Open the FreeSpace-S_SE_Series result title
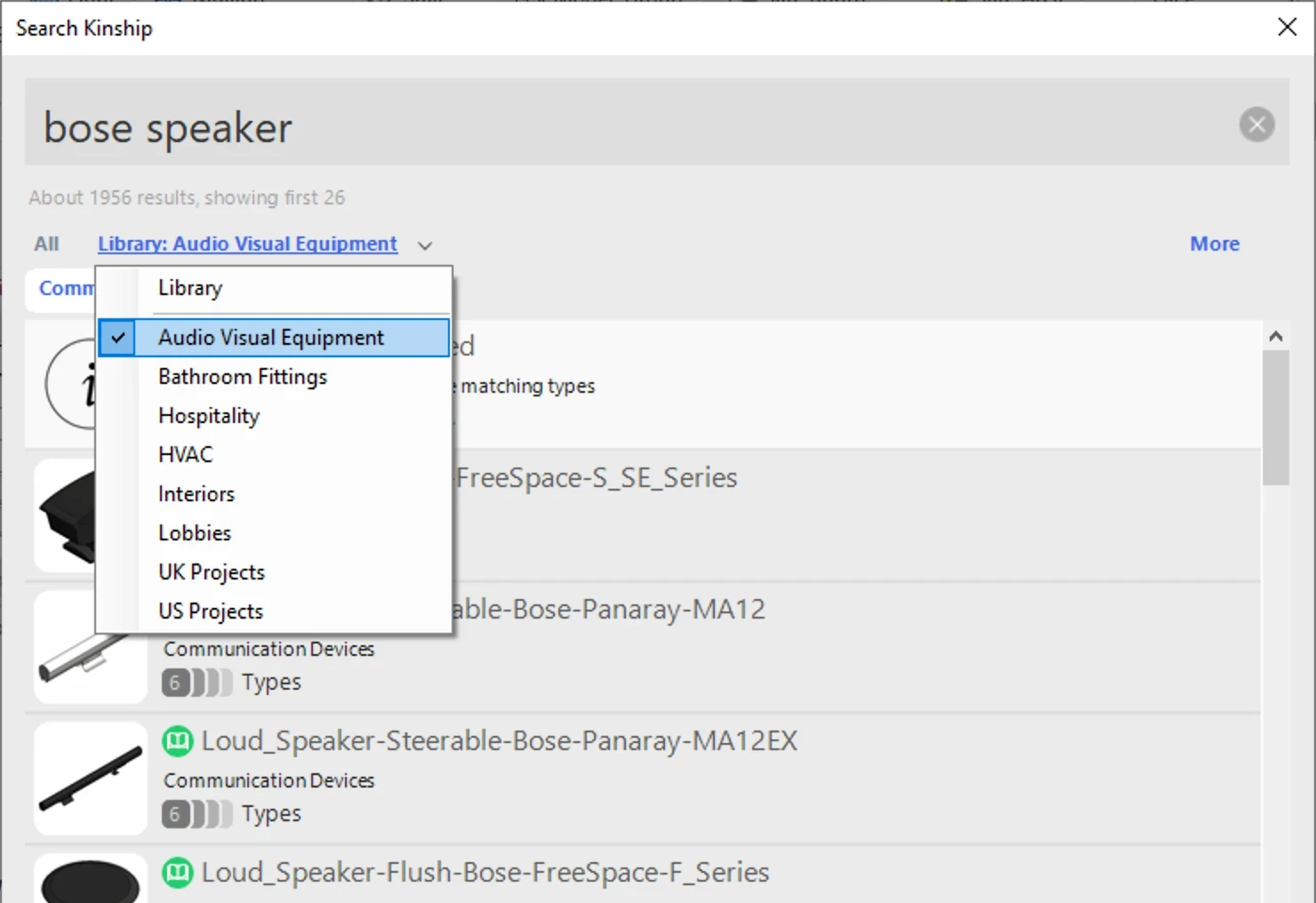This screenshot has height=903, width=1316. [x=596, y=478]
